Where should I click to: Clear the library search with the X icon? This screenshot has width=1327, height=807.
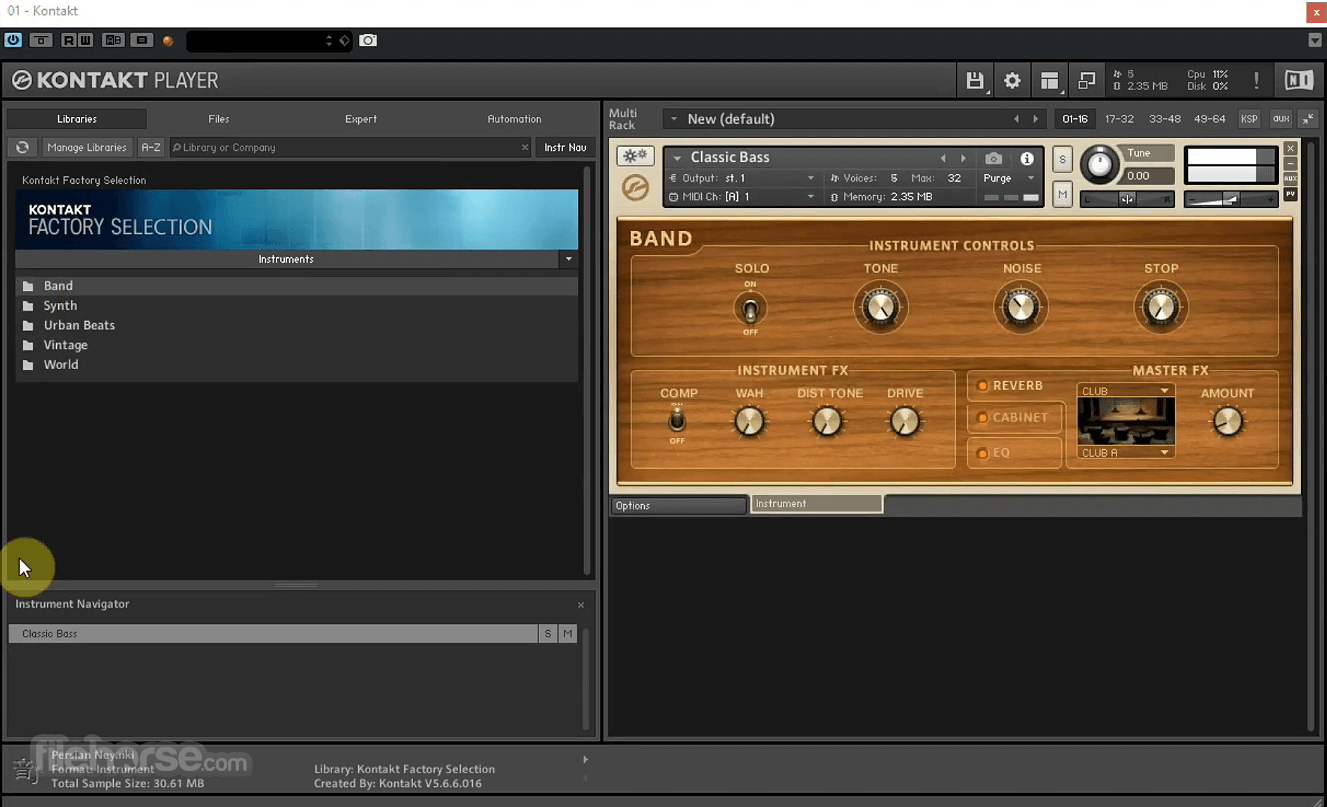pyautogui.click(x=525, y=147)
